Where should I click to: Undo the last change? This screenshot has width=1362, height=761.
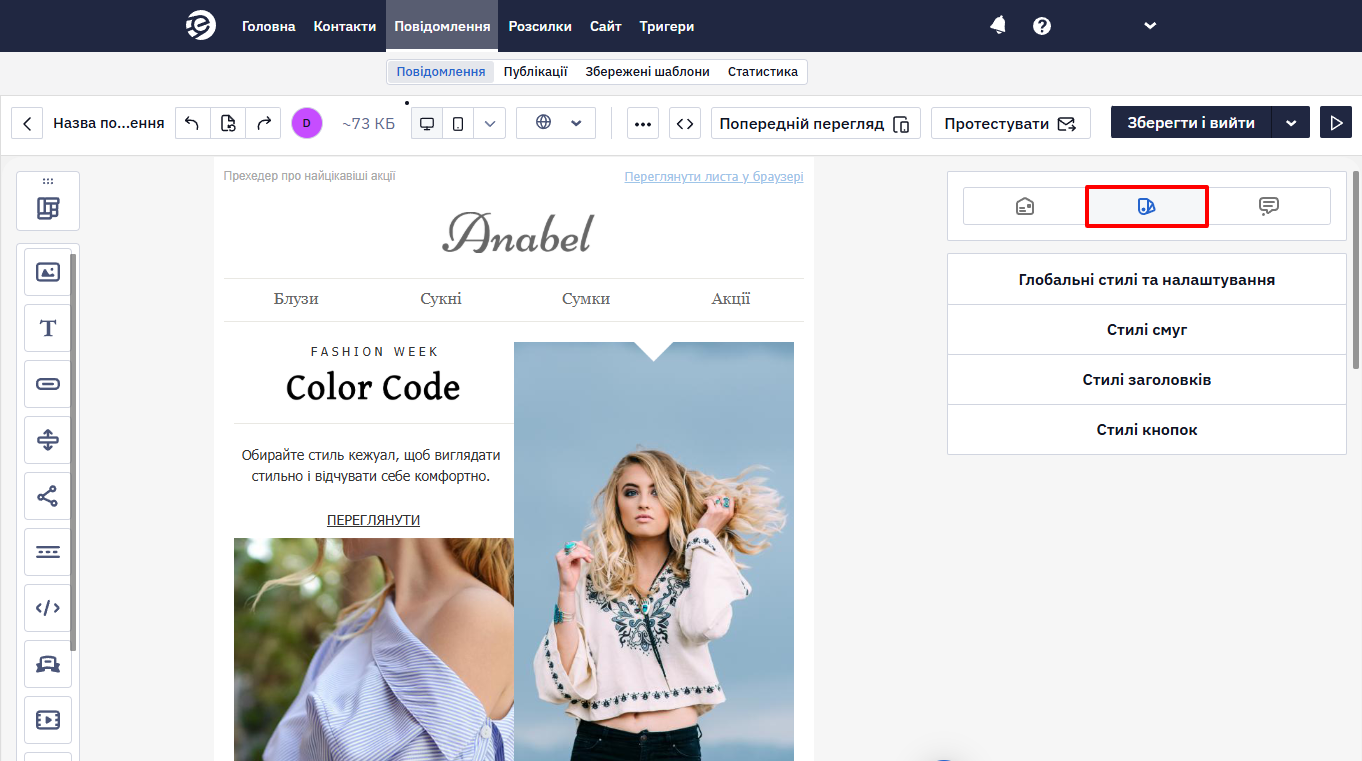point(193,123)
